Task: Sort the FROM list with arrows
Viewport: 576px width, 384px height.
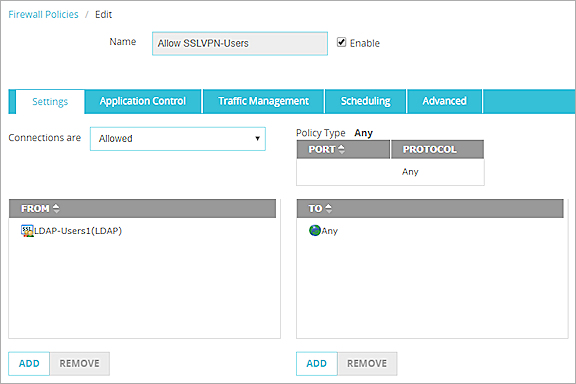Action: coord(56,208)
